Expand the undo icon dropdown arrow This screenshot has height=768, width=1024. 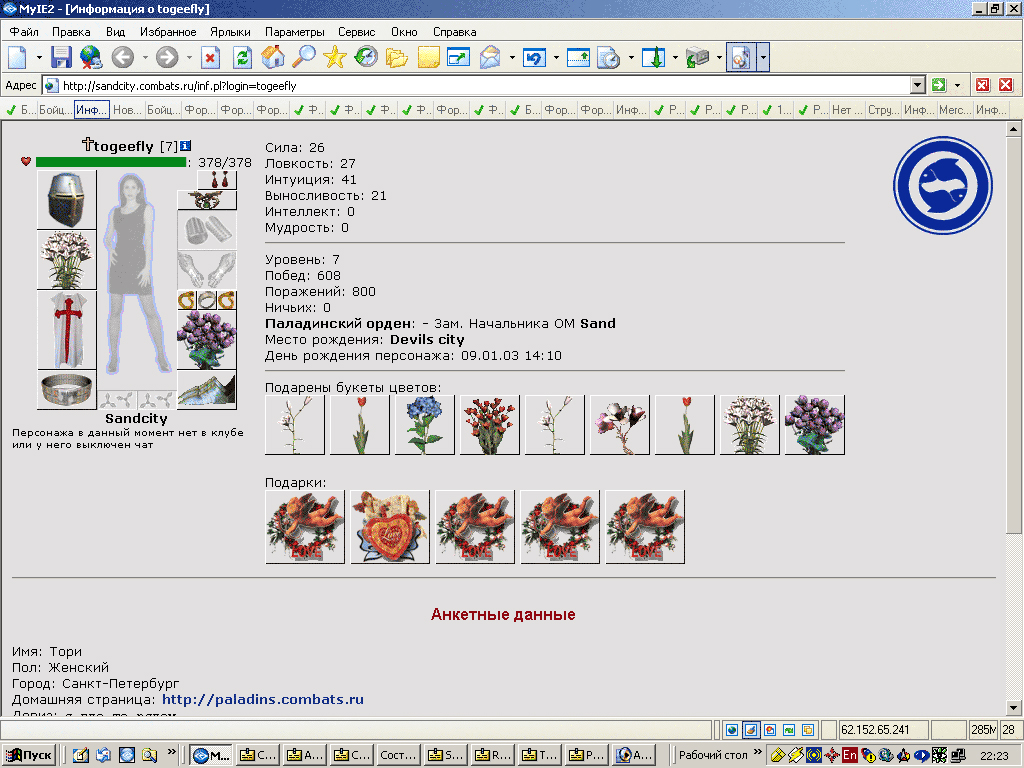(556, 57)
